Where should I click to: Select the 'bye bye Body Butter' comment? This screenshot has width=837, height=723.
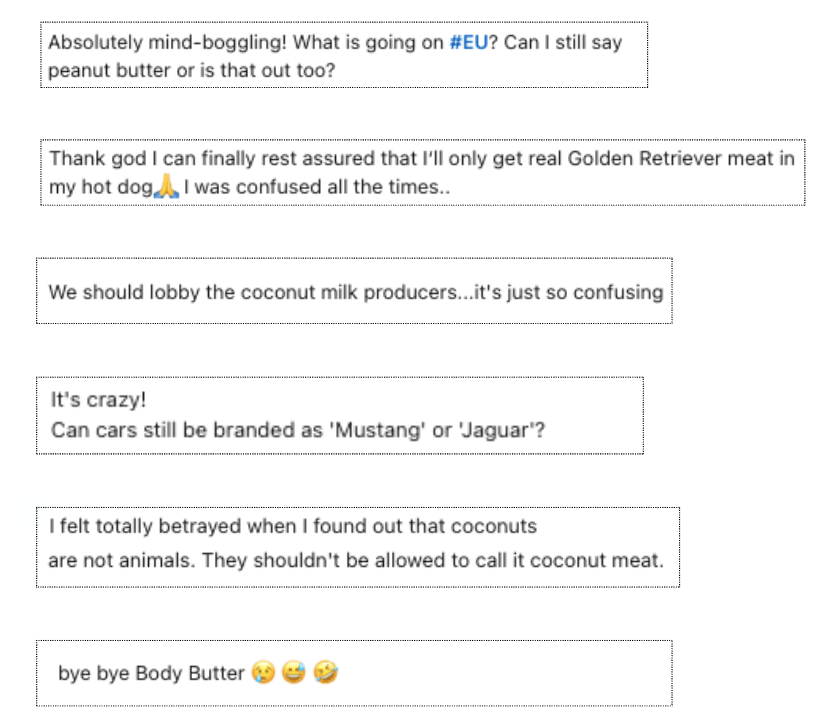coord(354,672)
